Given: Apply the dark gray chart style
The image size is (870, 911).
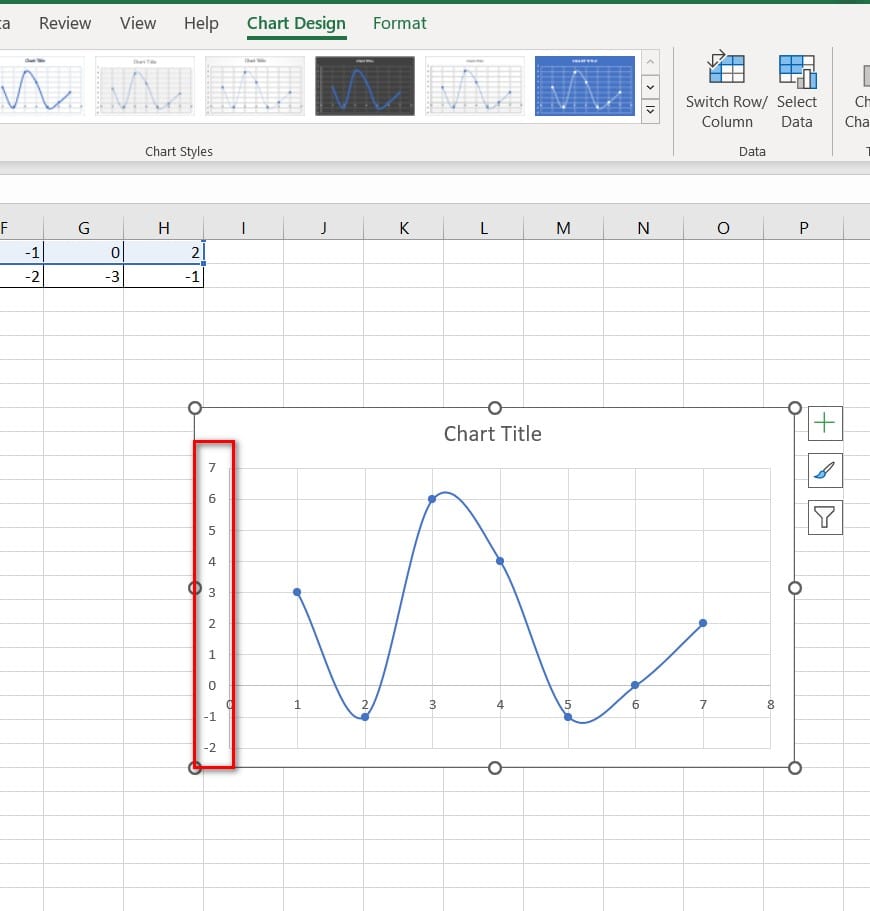Looking at the screenshot, I should click(x=364, y=86).
